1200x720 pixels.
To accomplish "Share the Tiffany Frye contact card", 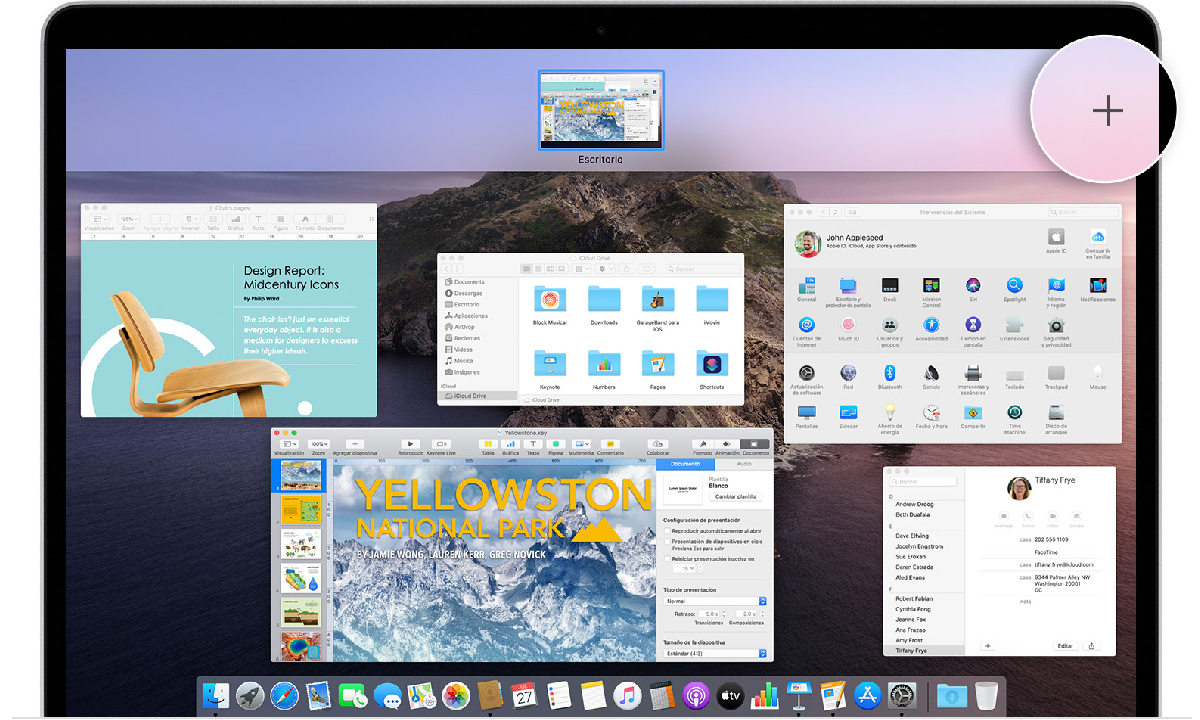I will [1092, 646].
